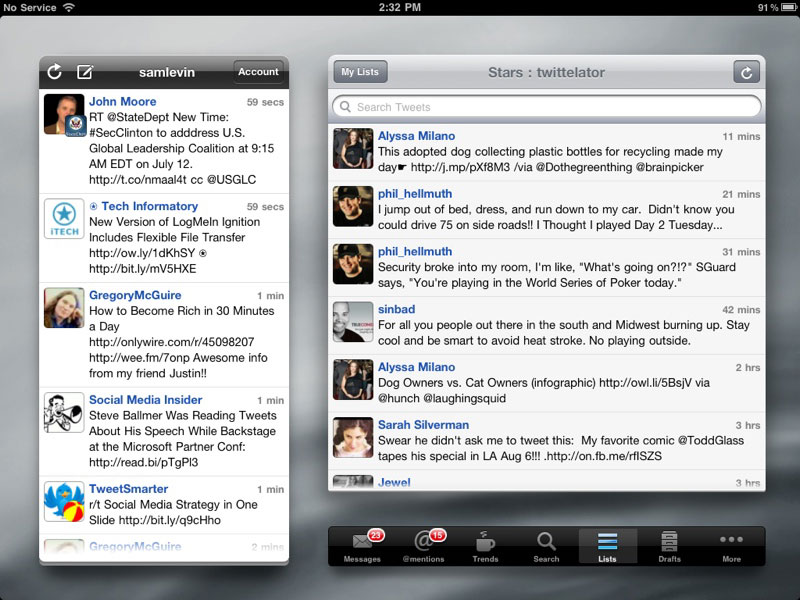Open the Search tab
The image size is (800, 600).
tap(546, 547)
